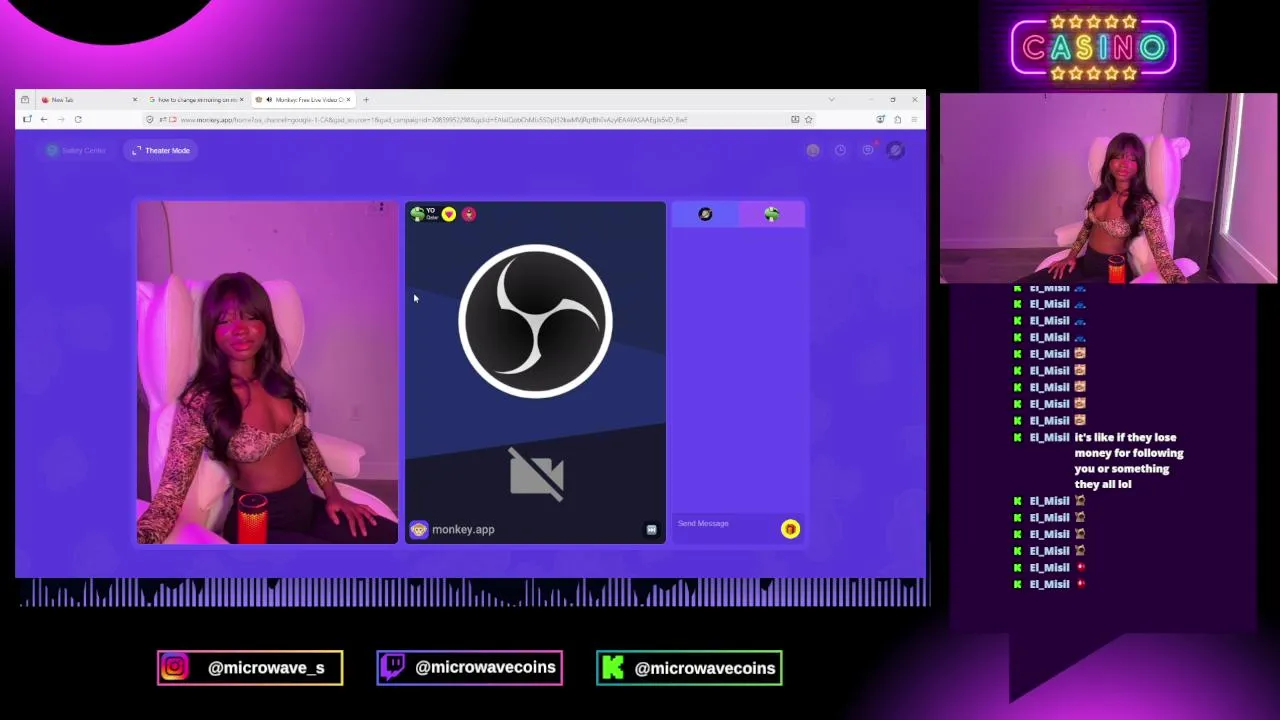Image resolution: width=1280 pixels, height=720 pixels.
Task: Open options dots on own video
Action: click(x=381, y=207)
